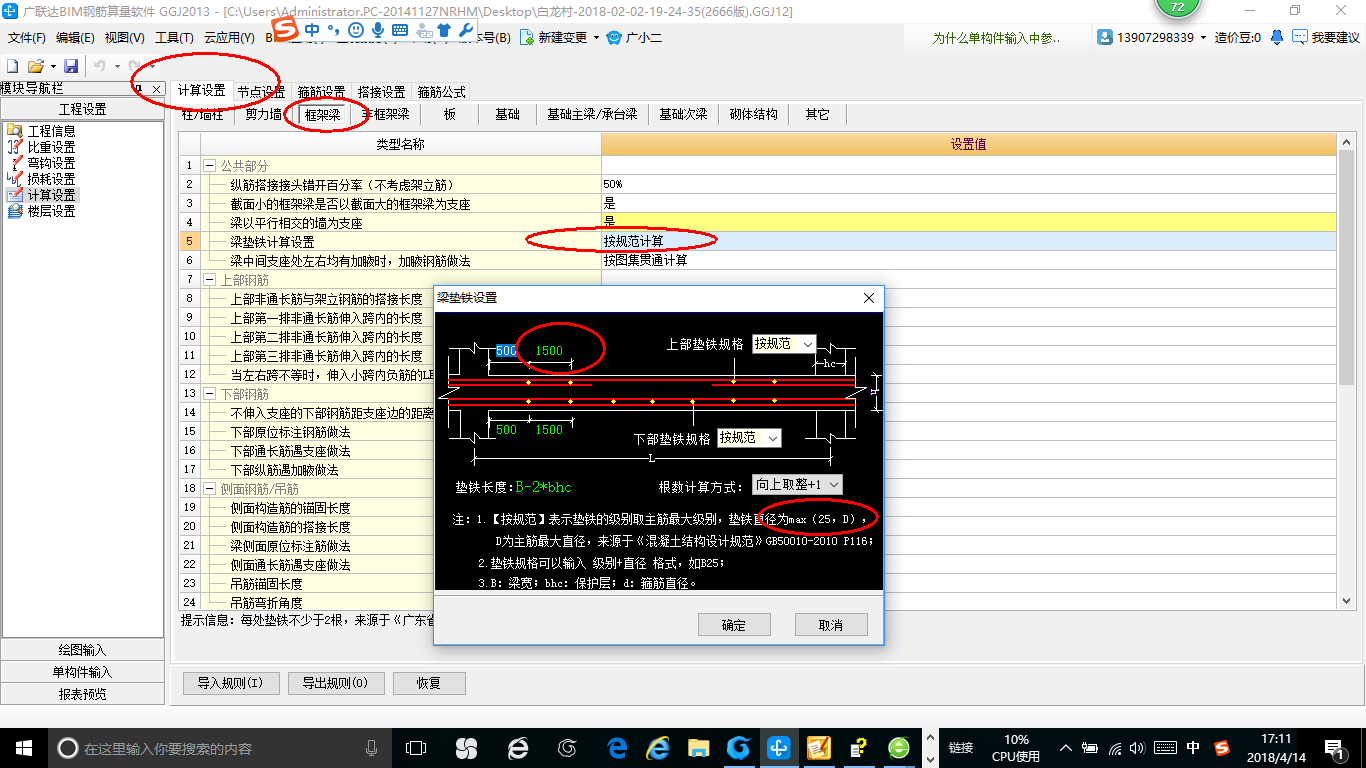This screenshot has height=768, width=1366.
Task: Click the 新建变更 icon
Action: click(527, 37)
